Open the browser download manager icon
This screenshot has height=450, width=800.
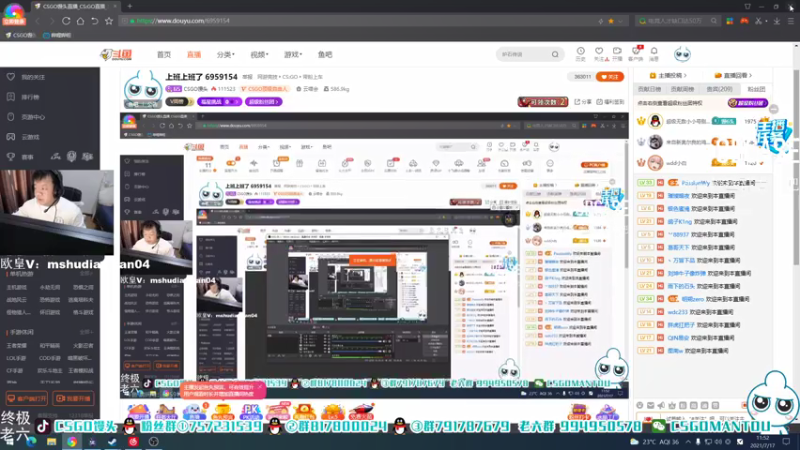point(777,21)
